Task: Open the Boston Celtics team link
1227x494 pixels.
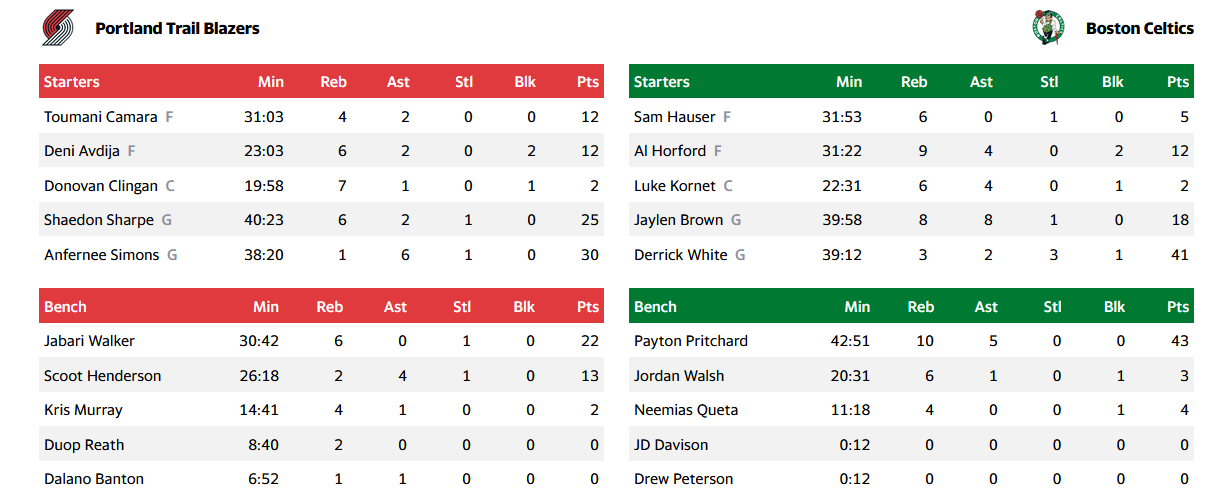Action: click(x=1139, y=28)
